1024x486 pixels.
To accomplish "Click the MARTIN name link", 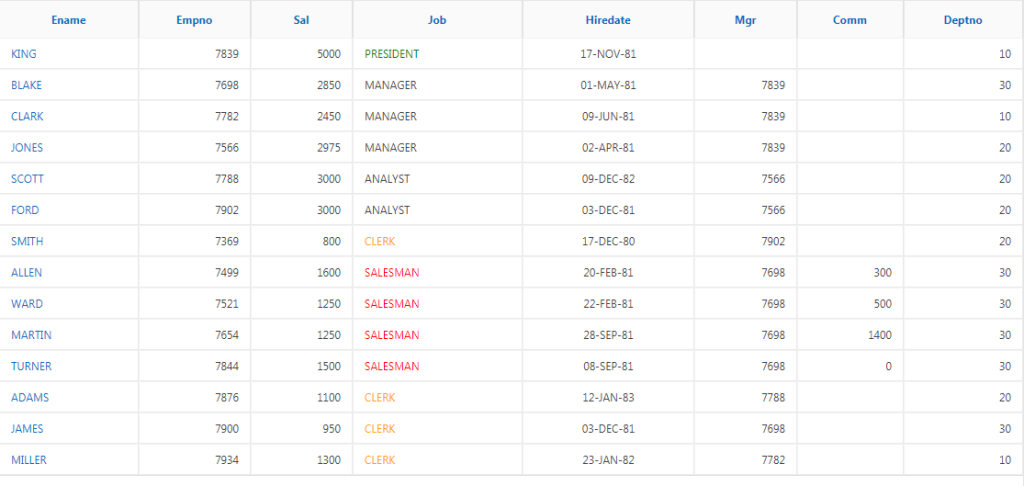I will [x=31, y=335].
